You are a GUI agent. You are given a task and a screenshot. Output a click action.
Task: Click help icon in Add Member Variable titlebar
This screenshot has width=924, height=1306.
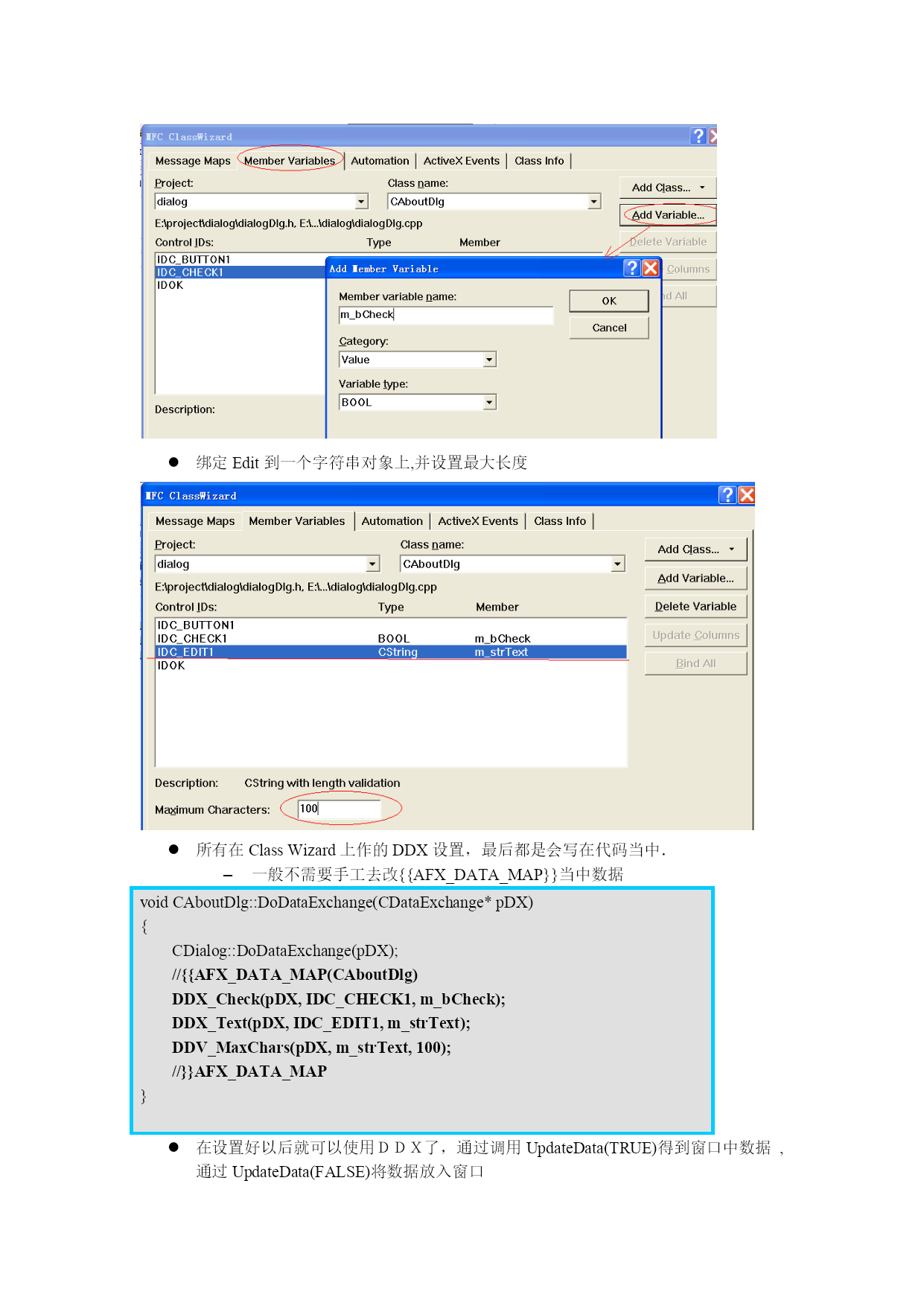[632, 268]
